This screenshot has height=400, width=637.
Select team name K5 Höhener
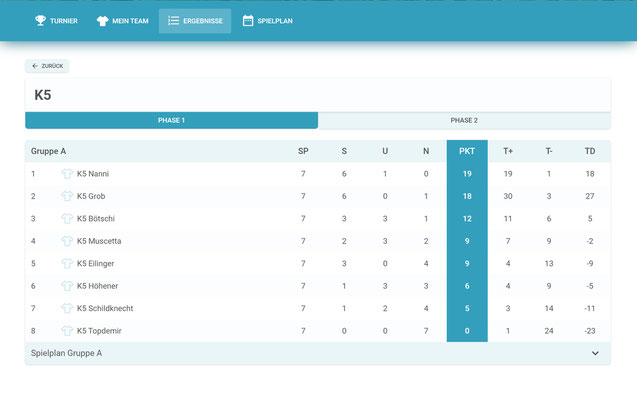(98, 286)
